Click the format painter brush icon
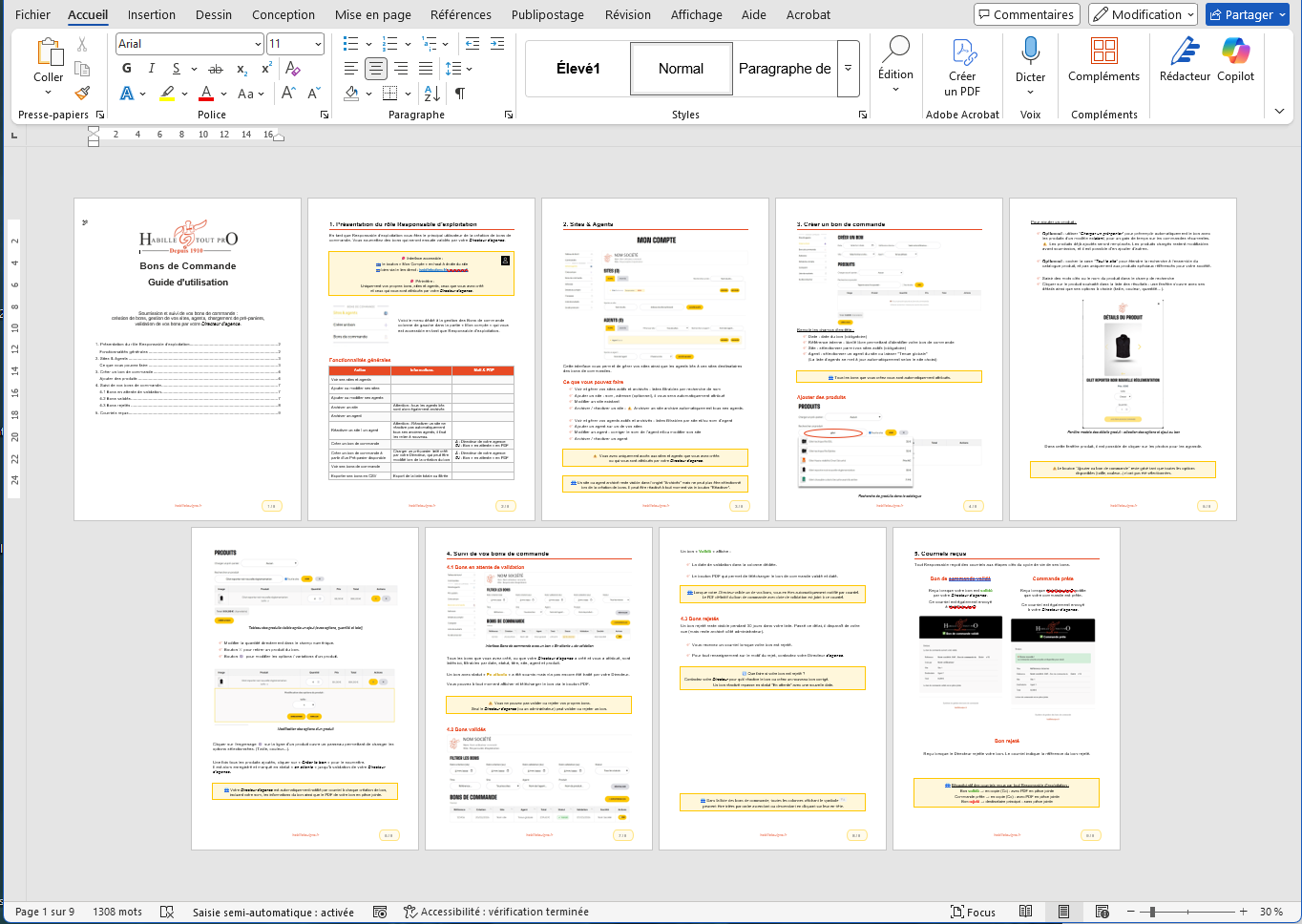 point(82,93)
